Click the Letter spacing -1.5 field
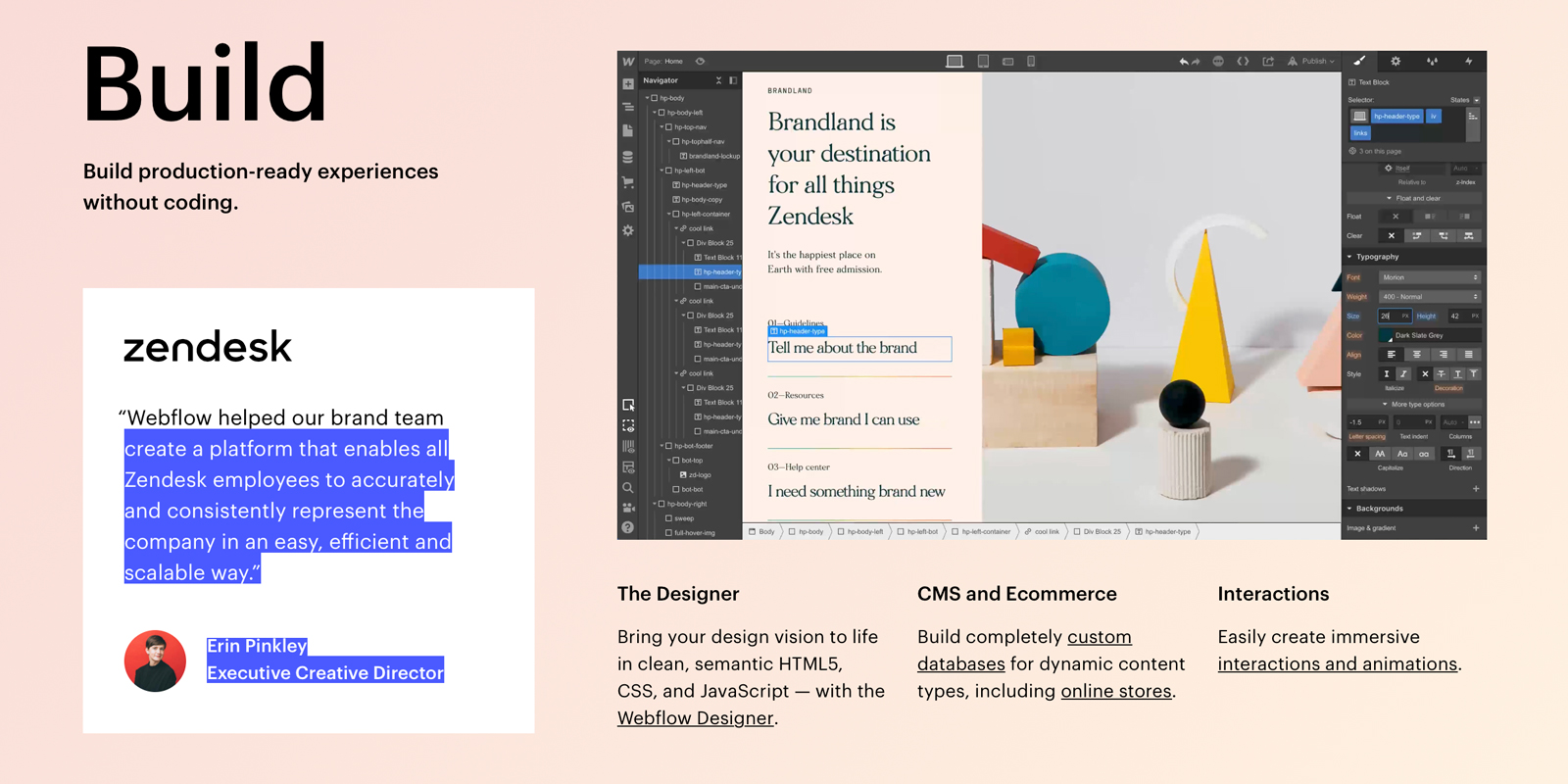The image size is (1568, 784). click(1367, 422)
